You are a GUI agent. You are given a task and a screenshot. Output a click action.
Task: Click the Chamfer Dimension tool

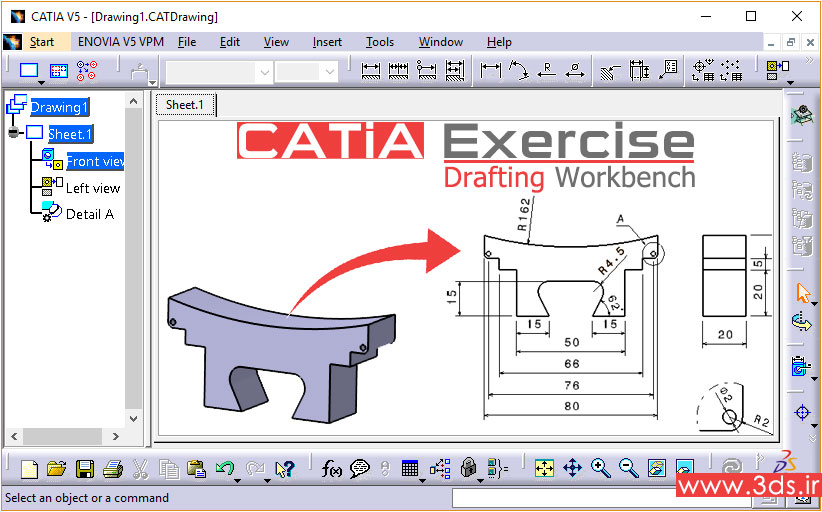click(610, 71)
